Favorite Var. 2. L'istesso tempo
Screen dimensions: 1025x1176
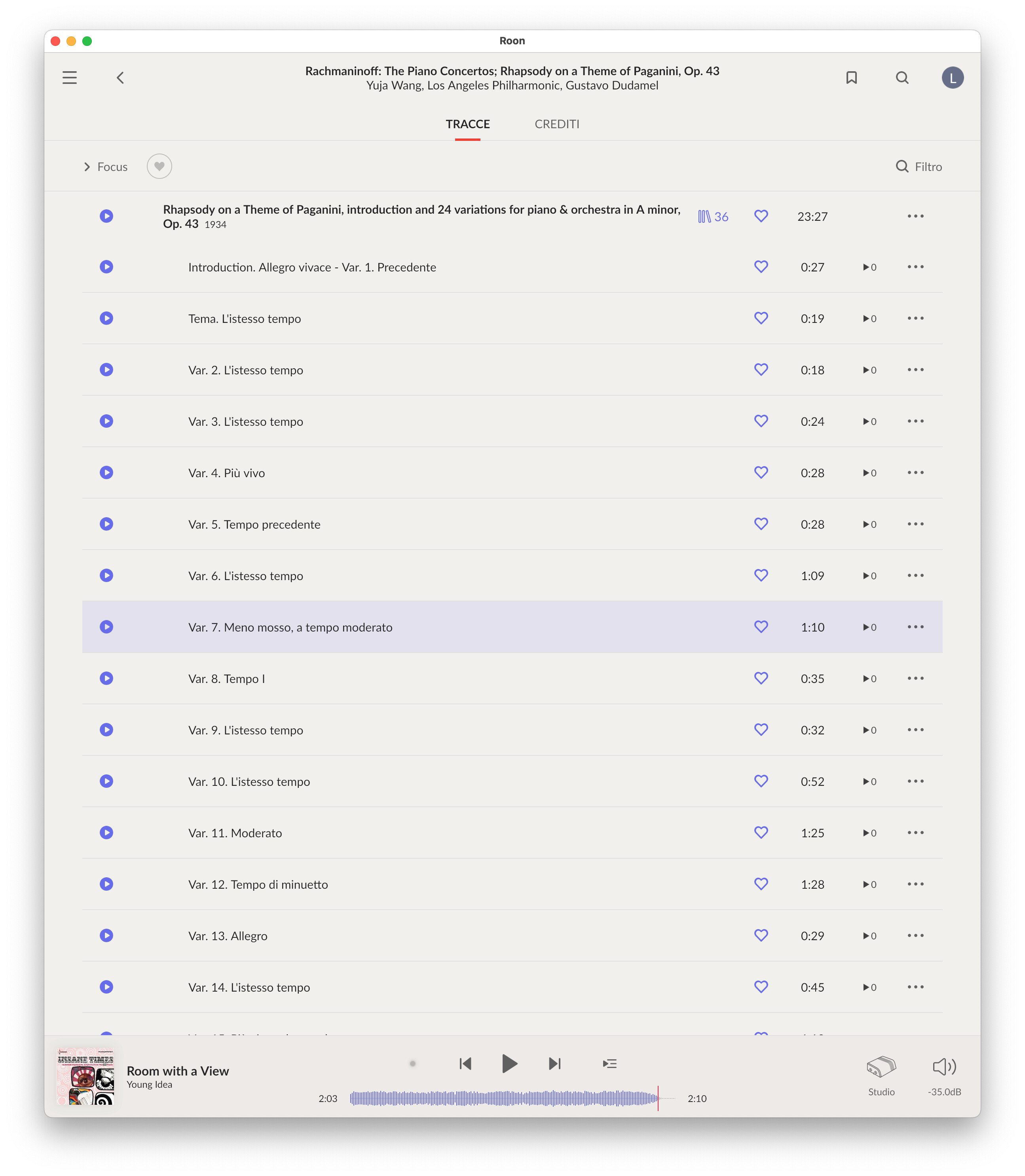tap(761, 370)
